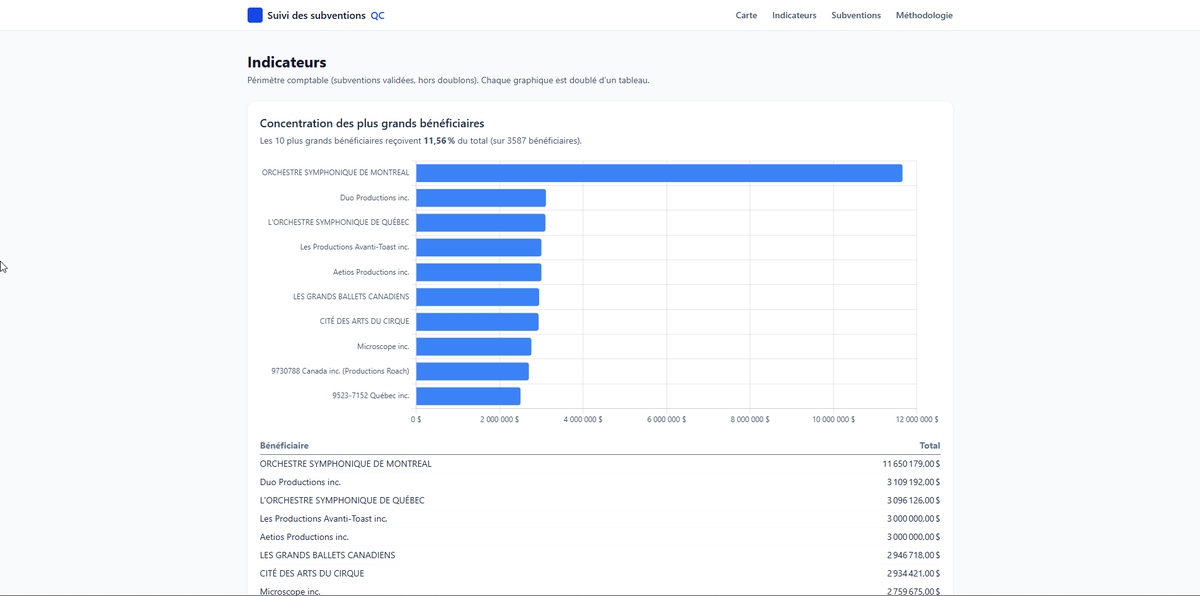Screen dimensions: 1200x596
Task: Click the ORCHESTRE SYMPHONIQUE DE MONTREAL bar
Action: 659,173
